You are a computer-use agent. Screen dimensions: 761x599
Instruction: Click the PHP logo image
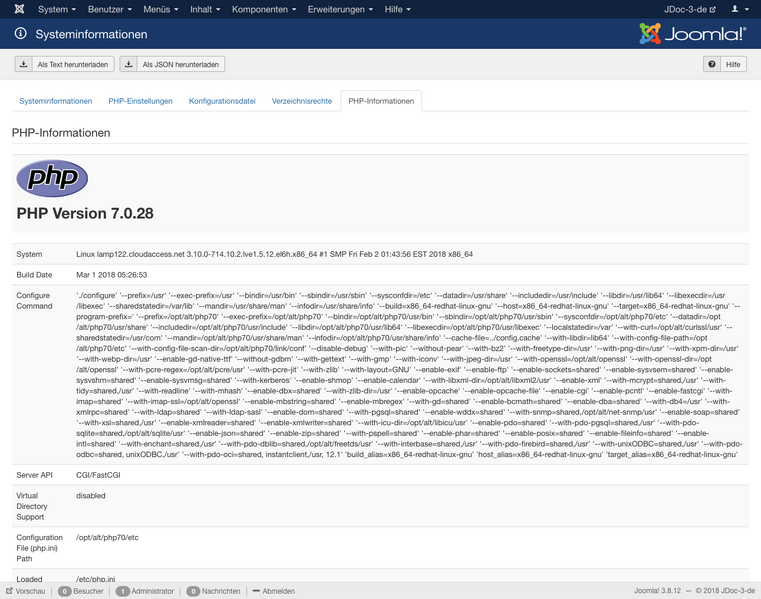tap(52, 178)
